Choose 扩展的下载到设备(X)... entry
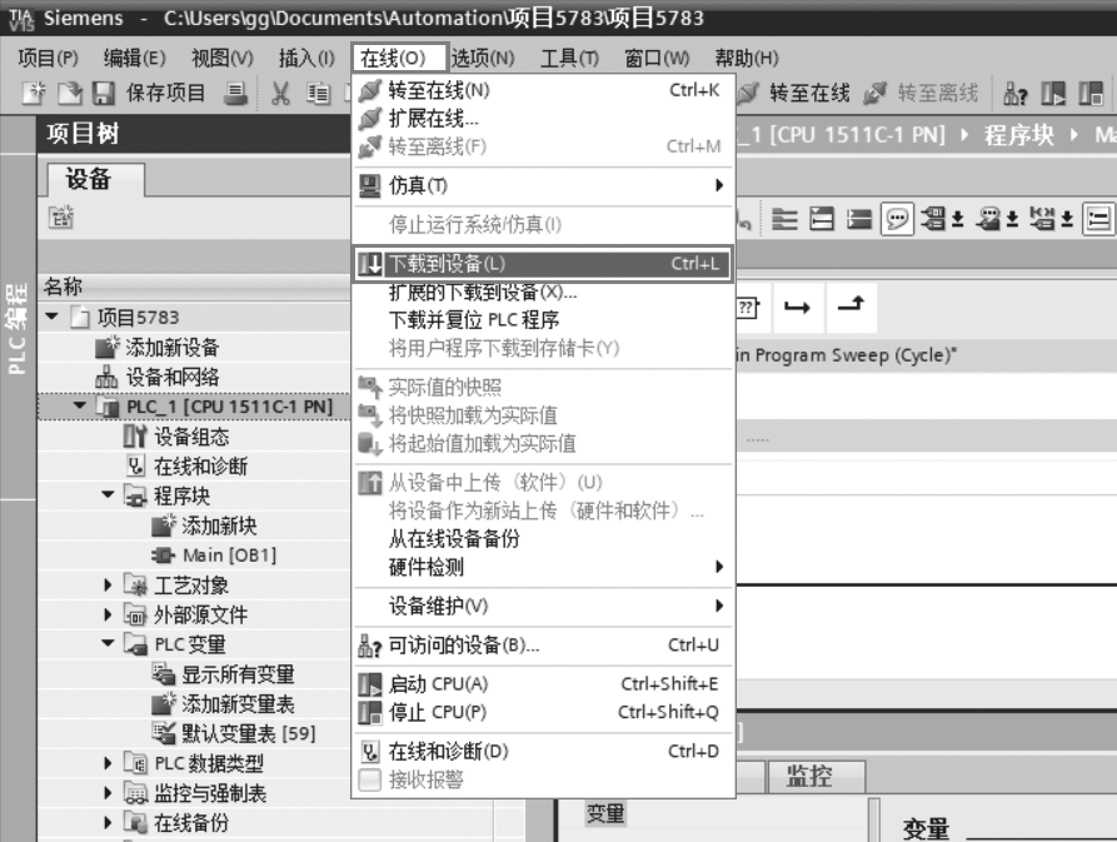Viewport: 1117px width, 842px height. [x=543, y=292]
